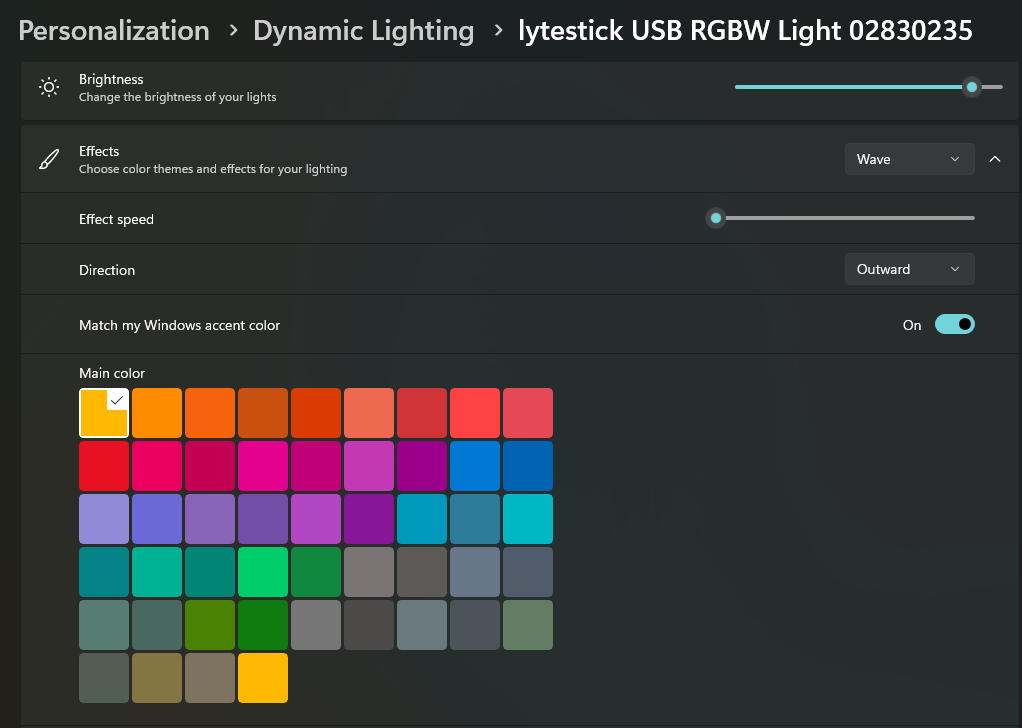Click the Brightness row label
The width and height of the screenshot is (1022, 728).
pyautogui.click(x=111, y=80)
